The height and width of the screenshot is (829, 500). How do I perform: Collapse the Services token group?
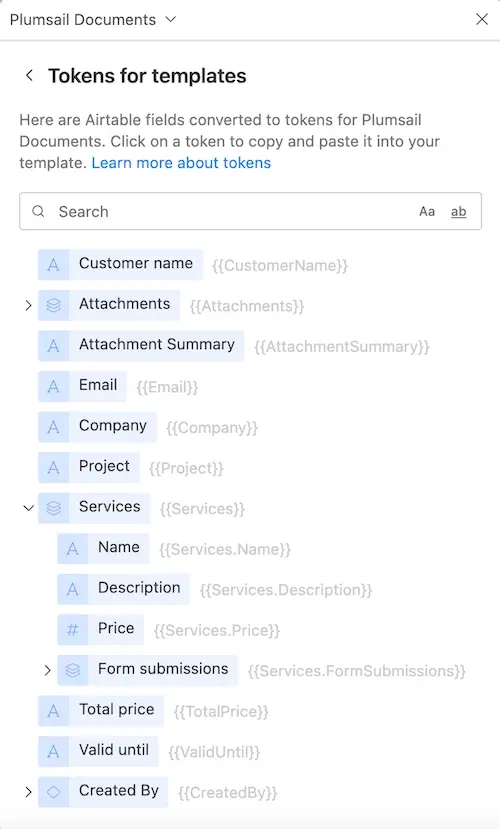[29, 508]
